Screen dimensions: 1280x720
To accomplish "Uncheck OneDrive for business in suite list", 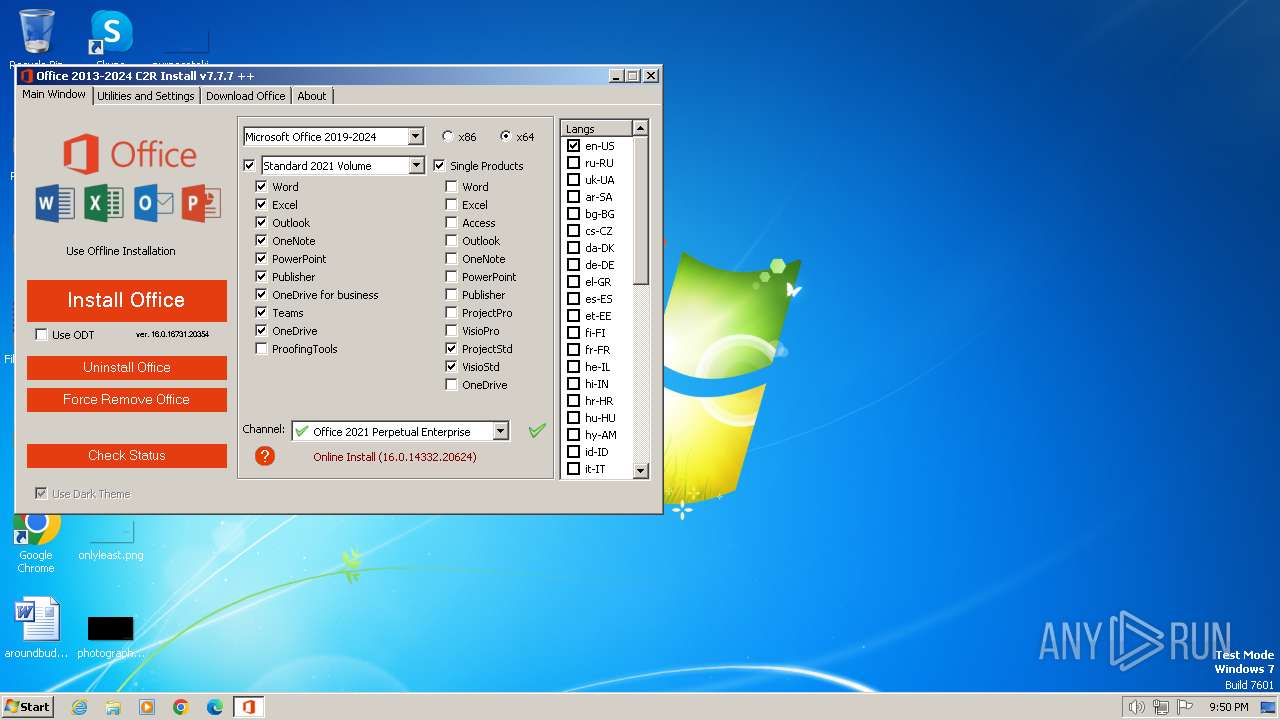I will point(261,295).
